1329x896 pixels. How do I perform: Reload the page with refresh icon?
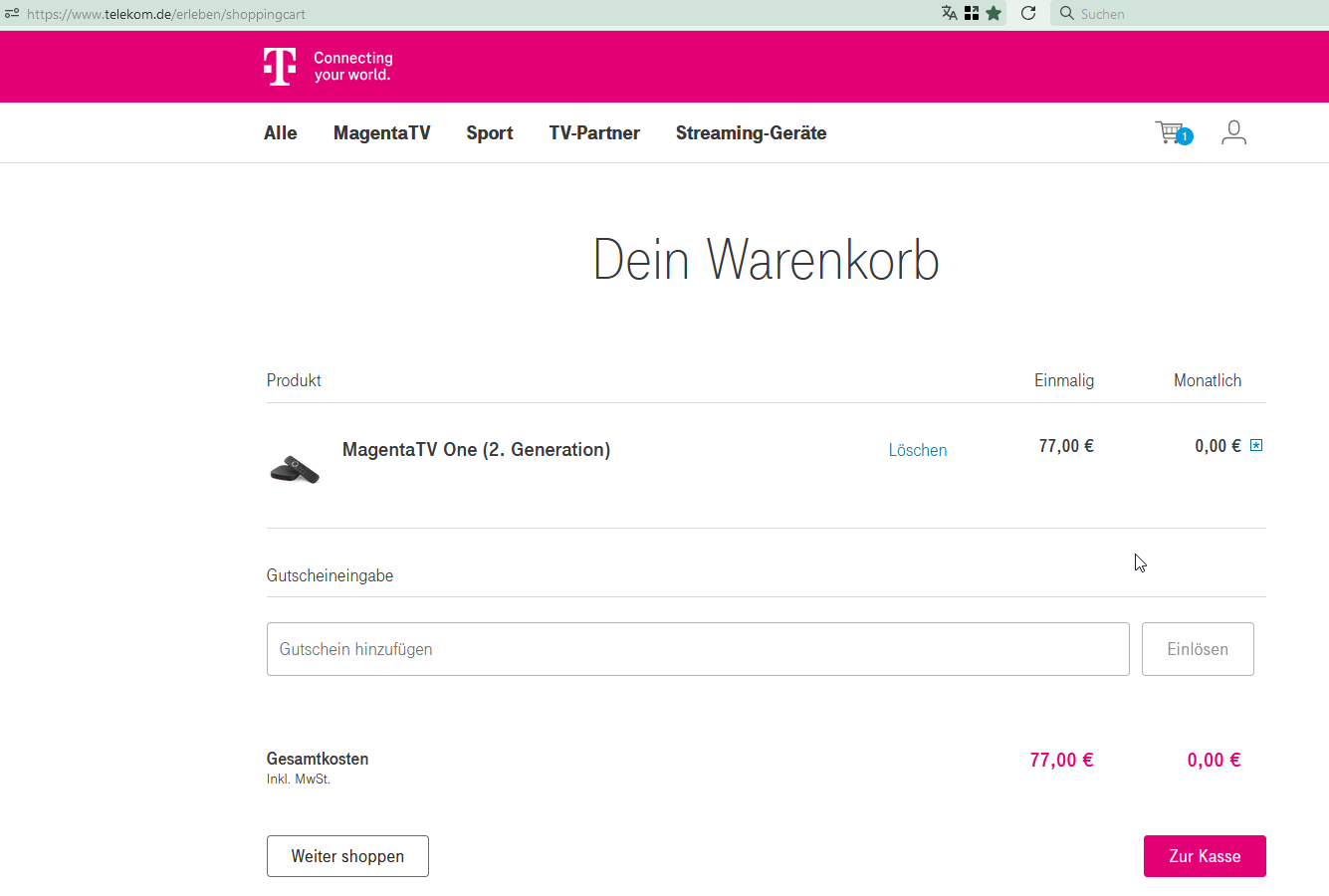tap(1028, 13)
